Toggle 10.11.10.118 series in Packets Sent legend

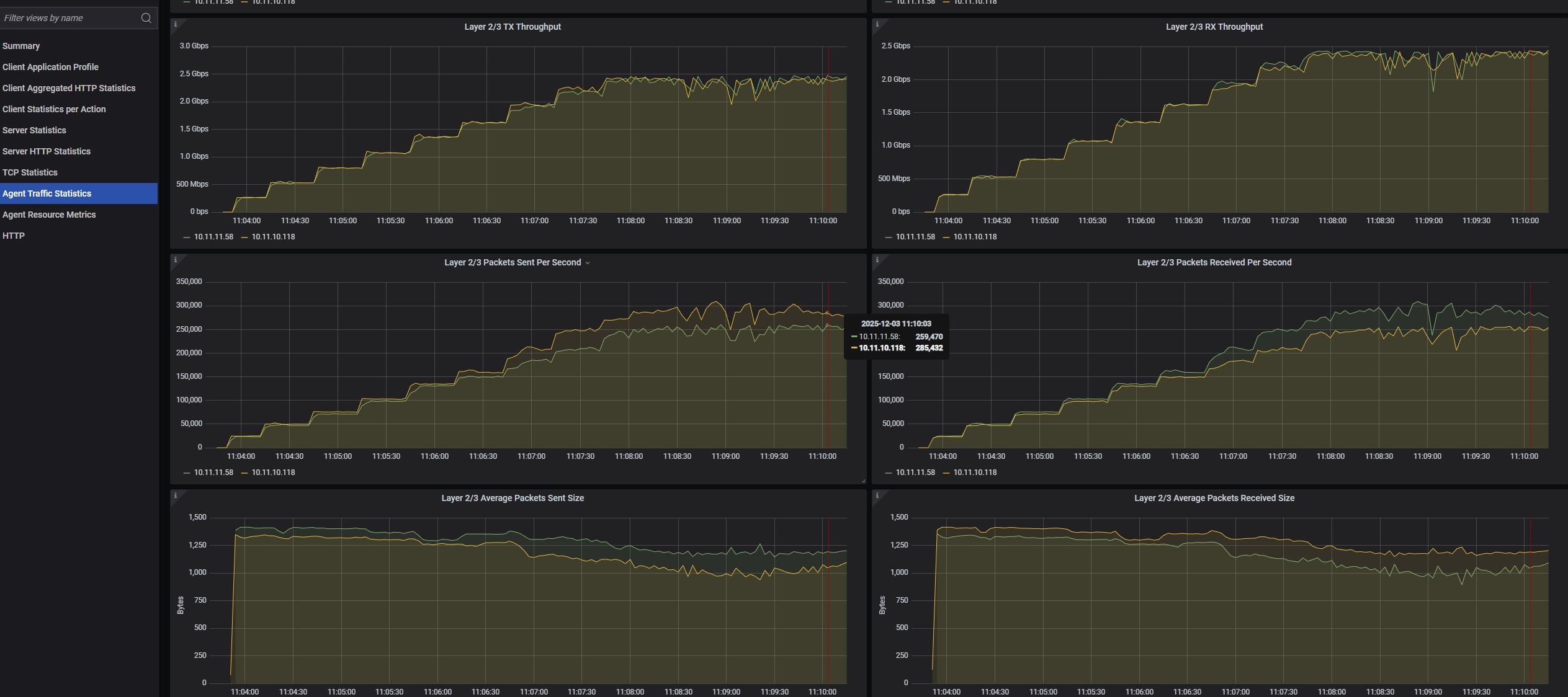[272, 473]
